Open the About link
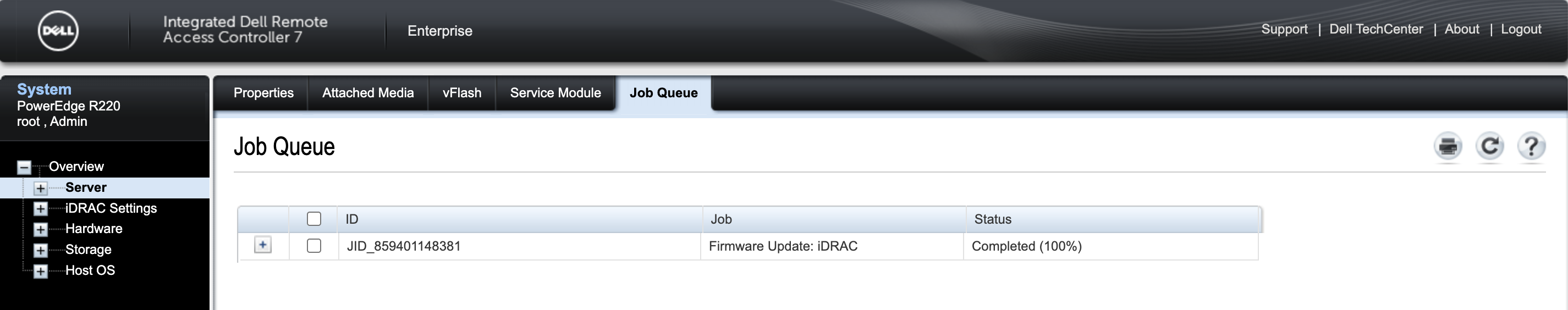The width and height of the screenshot is (1568, 310). (x=1461, y=29)
